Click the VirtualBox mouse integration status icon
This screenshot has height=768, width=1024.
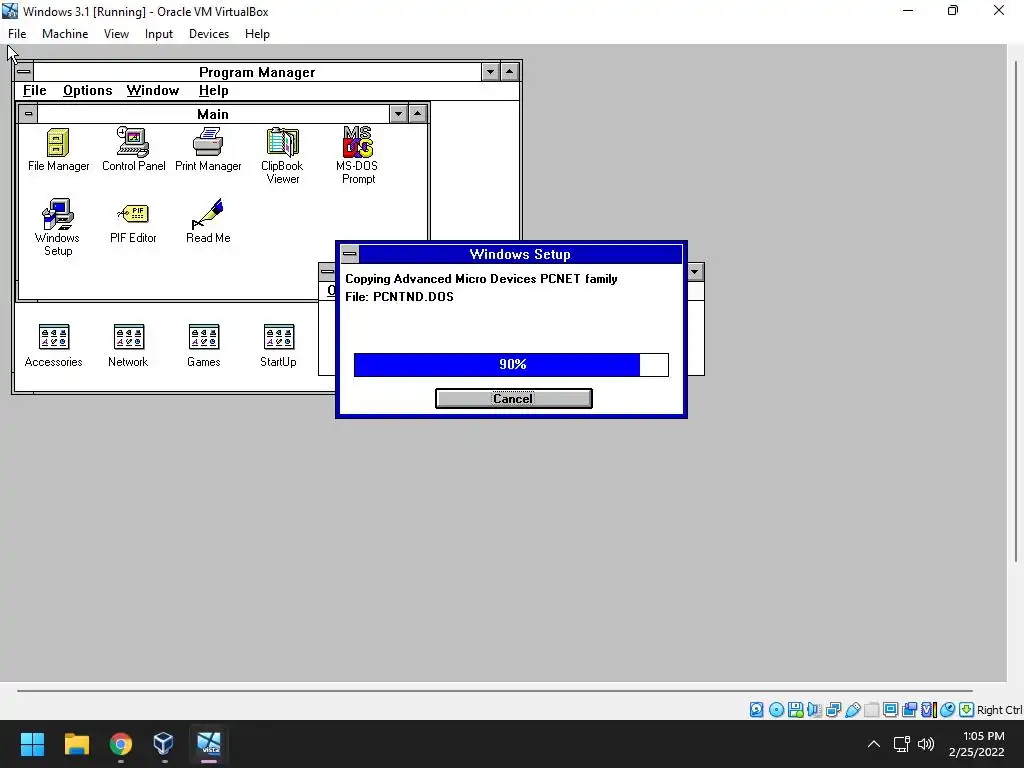[948, 710]
